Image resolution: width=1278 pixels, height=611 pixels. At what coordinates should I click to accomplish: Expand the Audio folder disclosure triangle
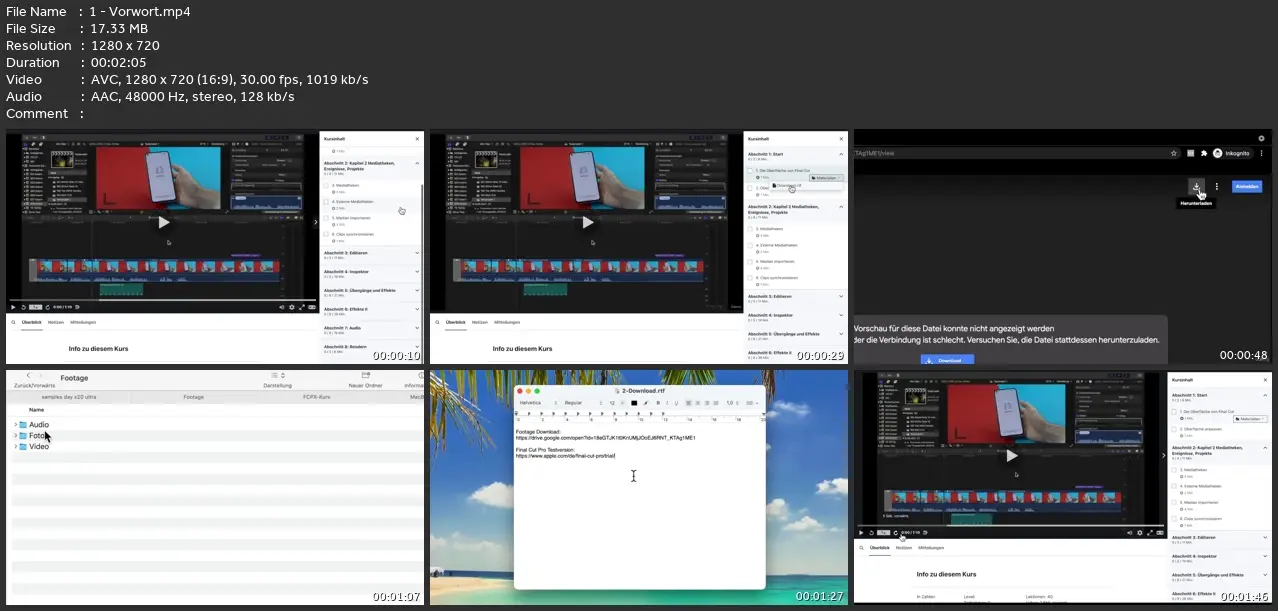(x=15, y=425)
